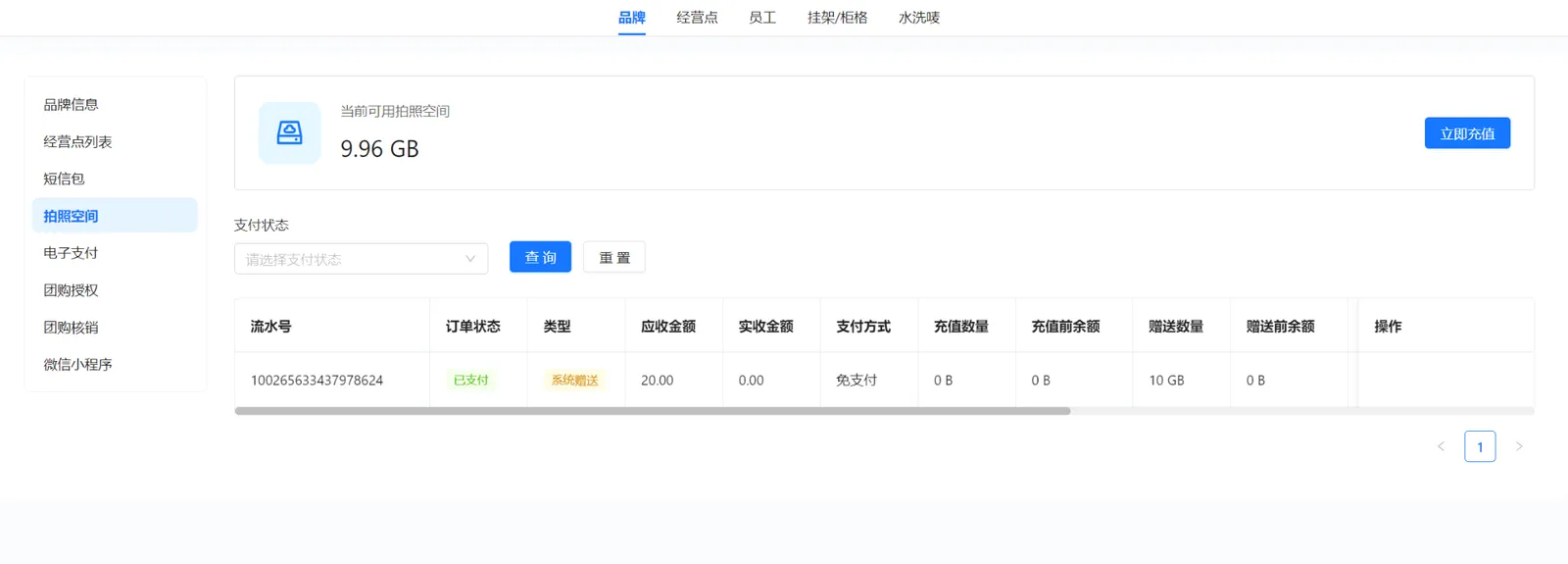
Task: Click the horizontal table scrollbar
Action: [x=653, y=411]
